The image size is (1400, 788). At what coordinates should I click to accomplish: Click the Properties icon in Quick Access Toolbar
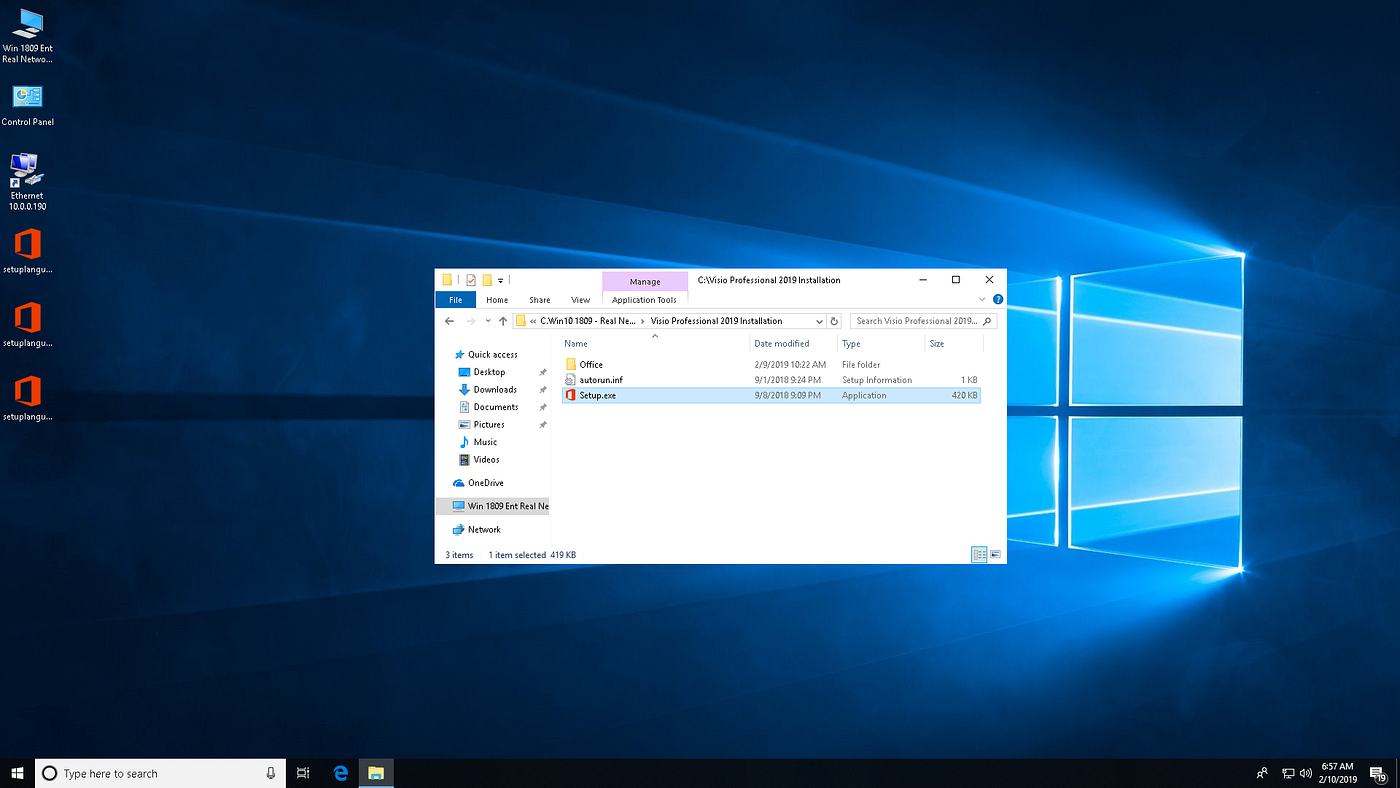pos(471,280)
